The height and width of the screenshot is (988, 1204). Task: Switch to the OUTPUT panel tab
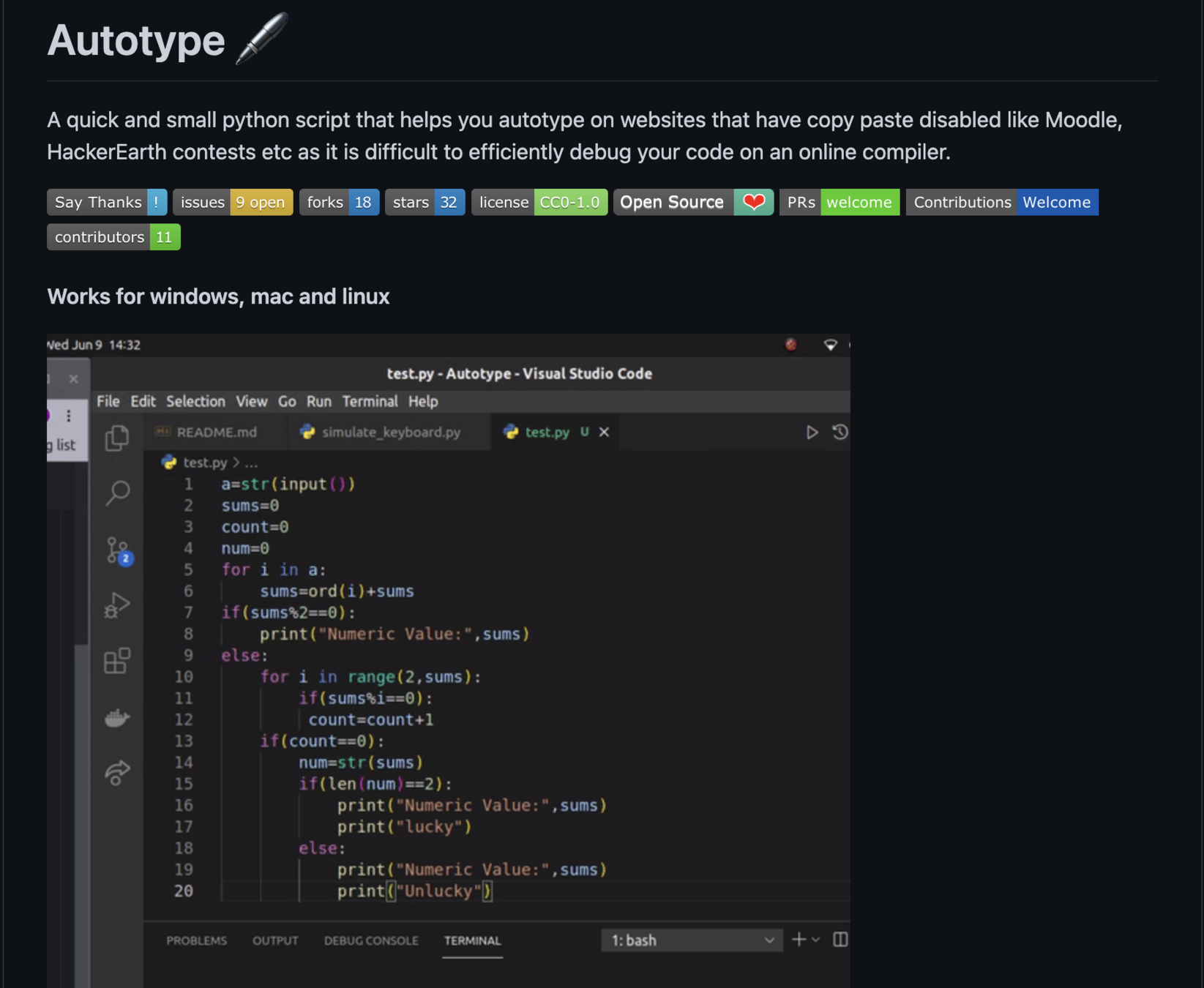[x=275, y=940]
